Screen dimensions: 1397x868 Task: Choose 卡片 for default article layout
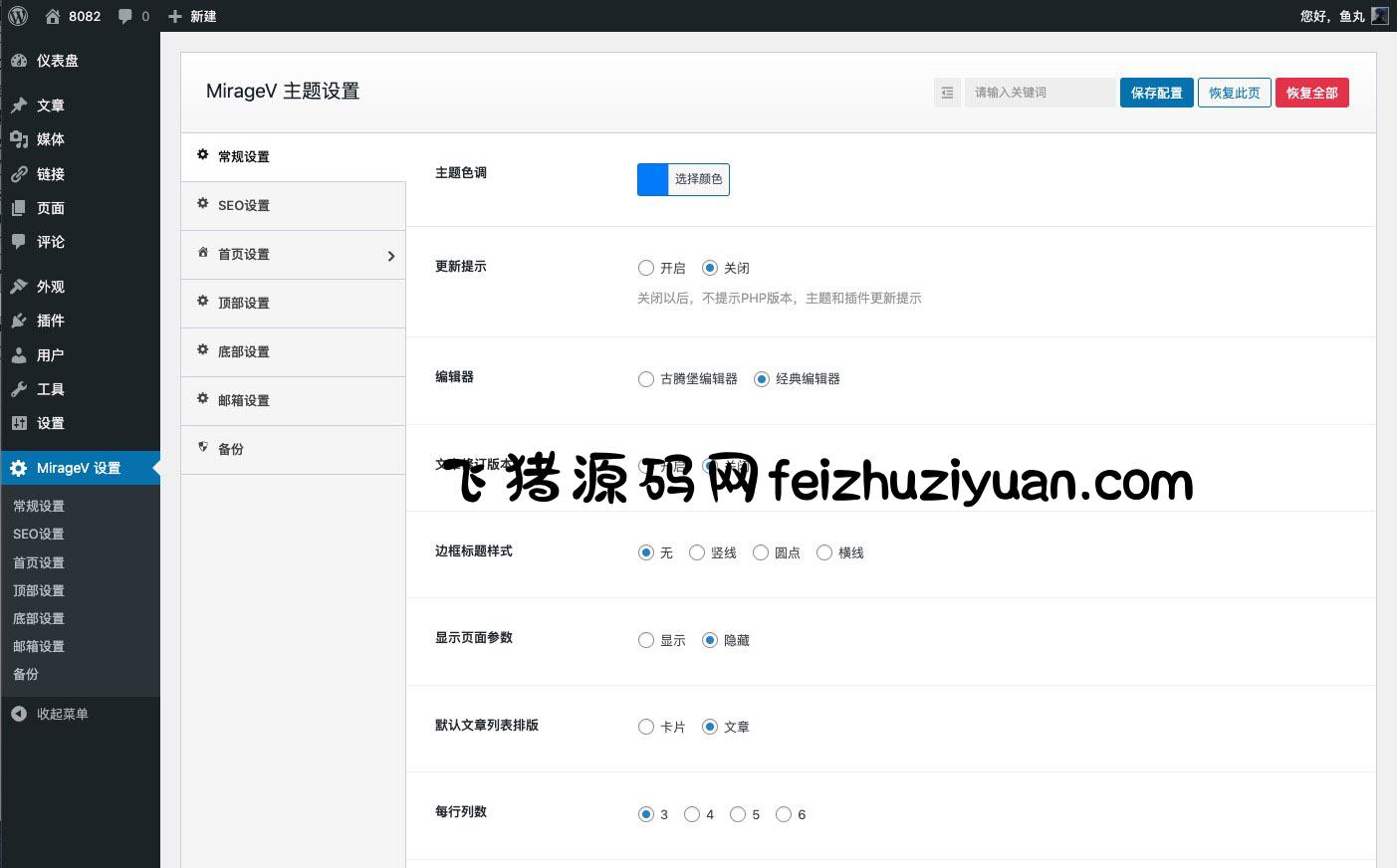[x=646, y=728]
